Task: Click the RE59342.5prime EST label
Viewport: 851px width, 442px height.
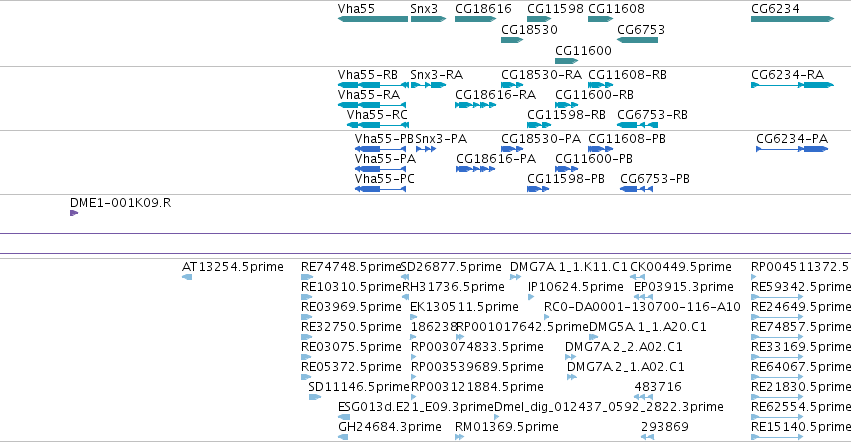Action: 801,286
